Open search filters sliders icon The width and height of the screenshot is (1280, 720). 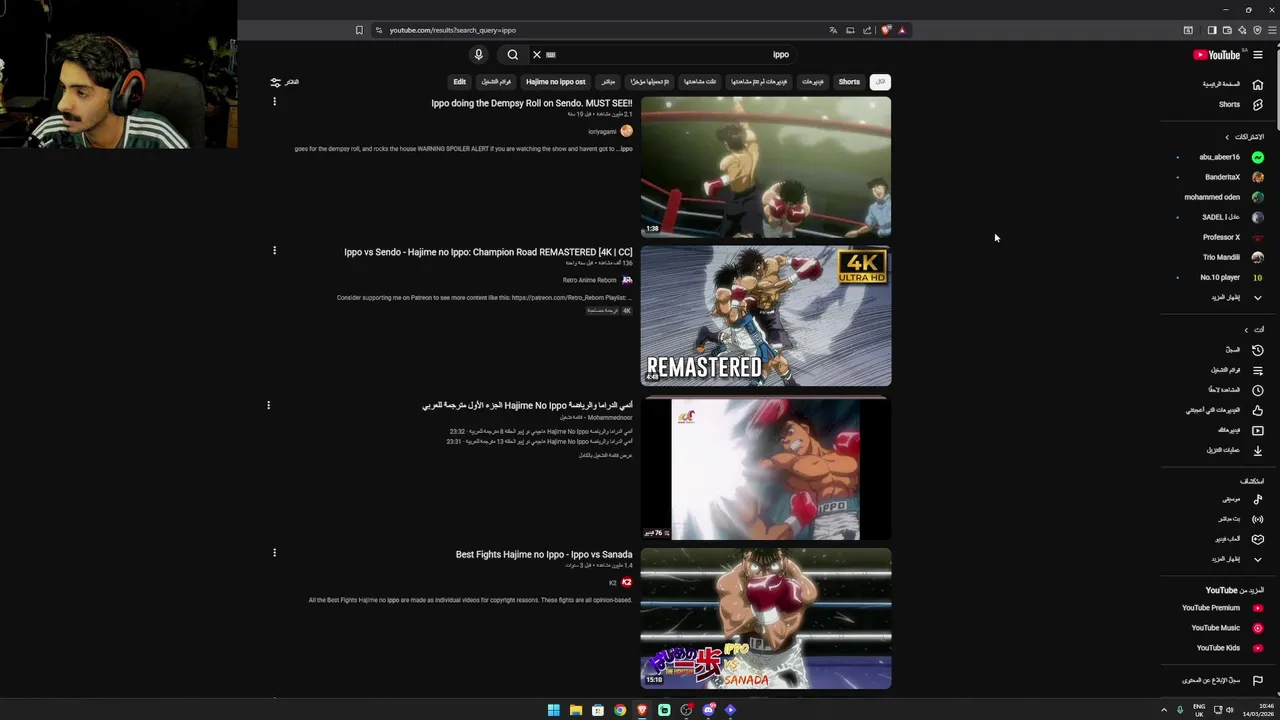(276, 82)
